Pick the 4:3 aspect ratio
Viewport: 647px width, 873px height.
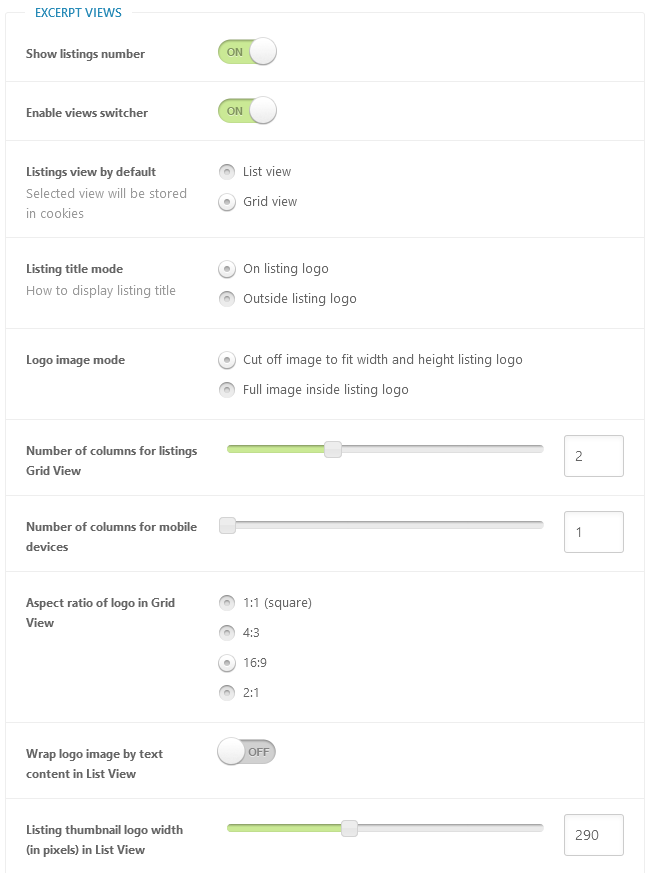[227, 633]
